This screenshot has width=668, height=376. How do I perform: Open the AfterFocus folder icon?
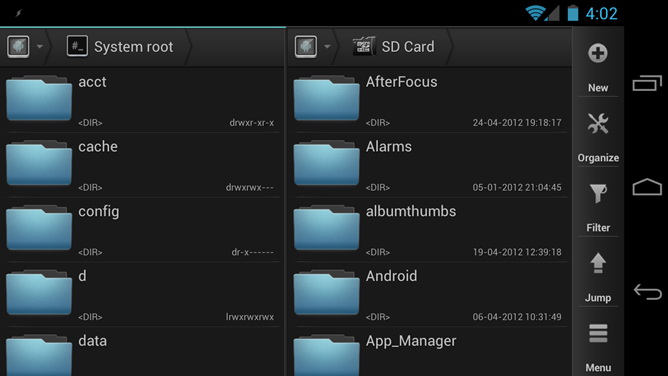(x=326, y=98)
